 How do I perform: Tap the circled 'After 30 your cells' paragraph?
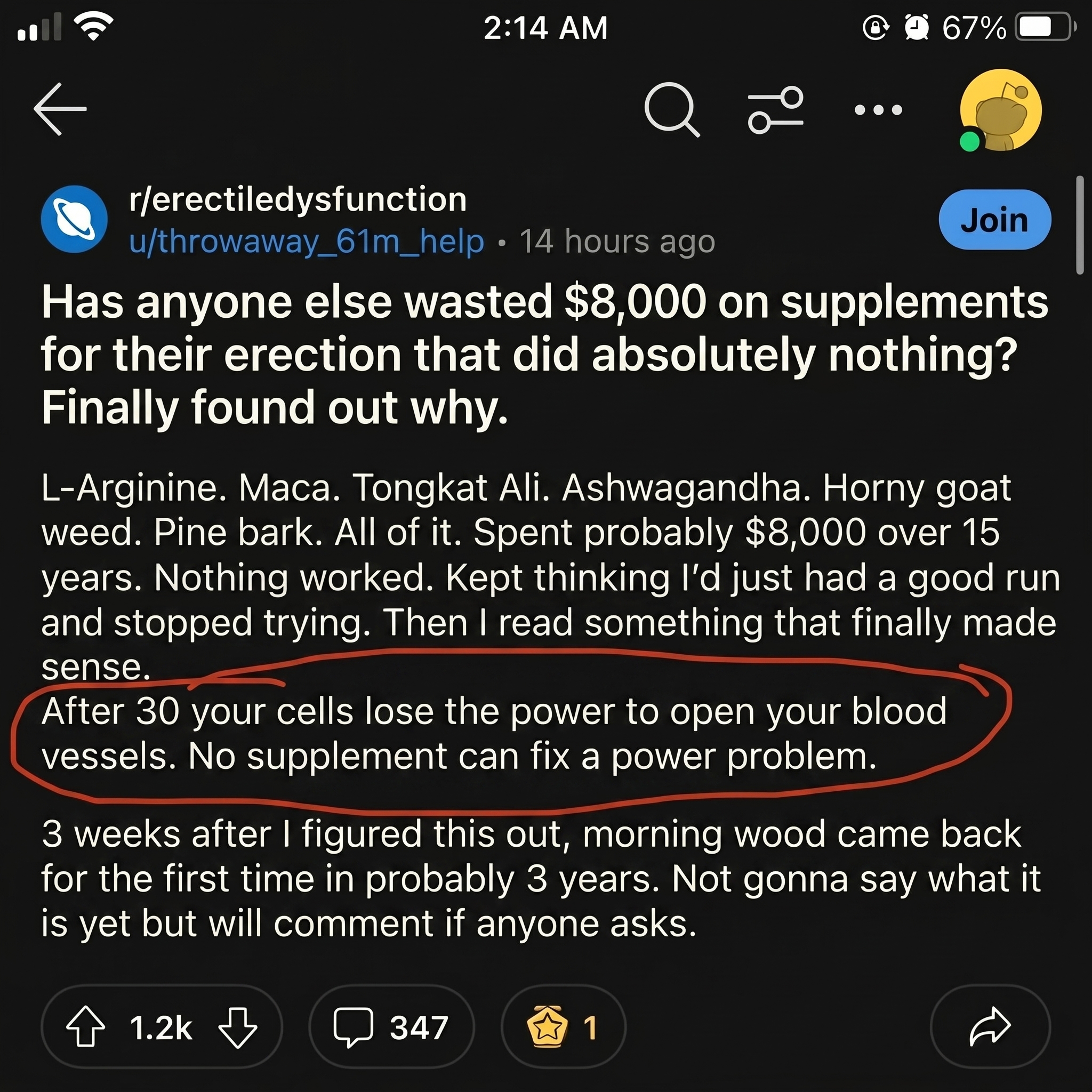[x=494, y=734]
